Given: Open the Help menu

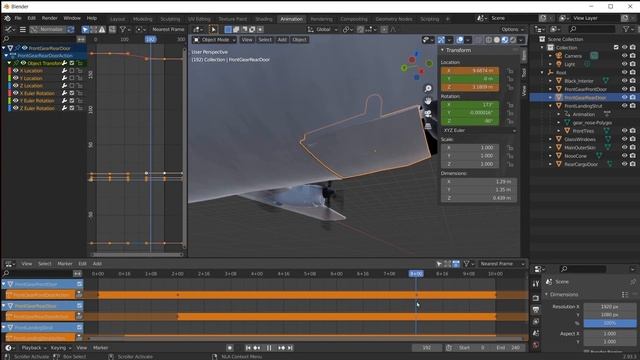Looking at the screenshot, I should tap(92, 18).
